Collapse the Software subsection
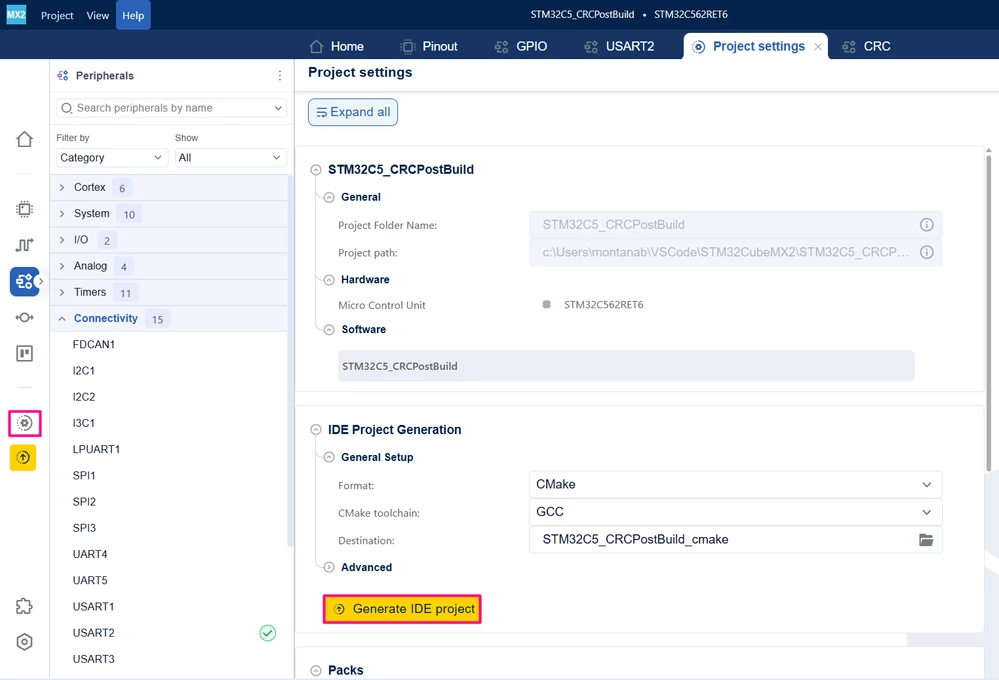Viewport: 999px width, 680px height. 329,329
